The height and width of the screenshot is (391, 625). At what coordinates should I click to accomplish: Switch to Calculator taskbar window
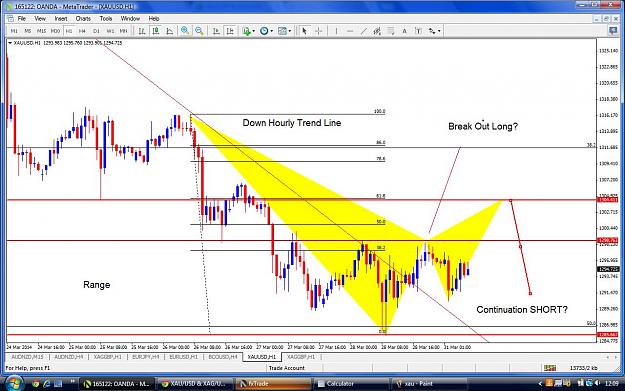(x=351, y=384)
